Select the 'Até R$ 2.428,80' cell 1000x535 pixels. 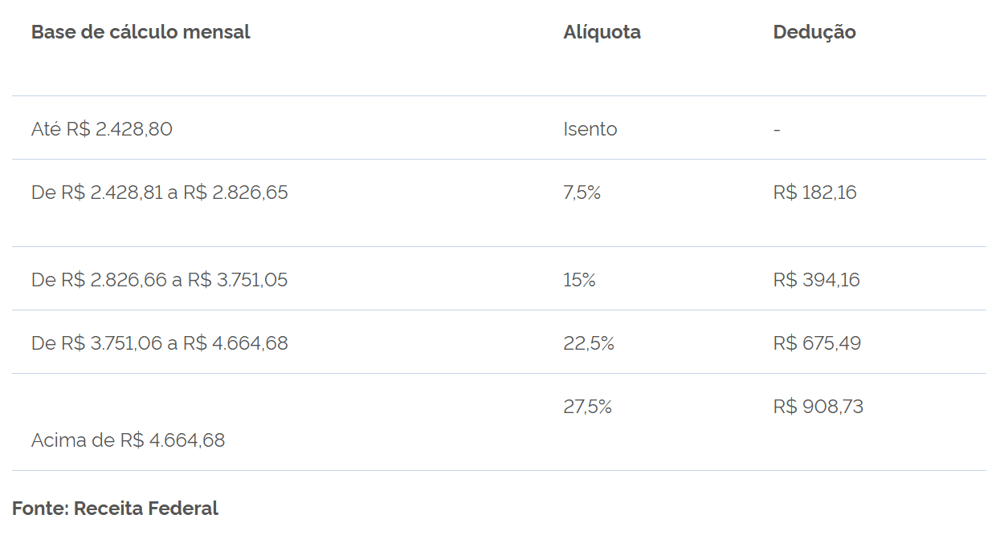(102, 129)
